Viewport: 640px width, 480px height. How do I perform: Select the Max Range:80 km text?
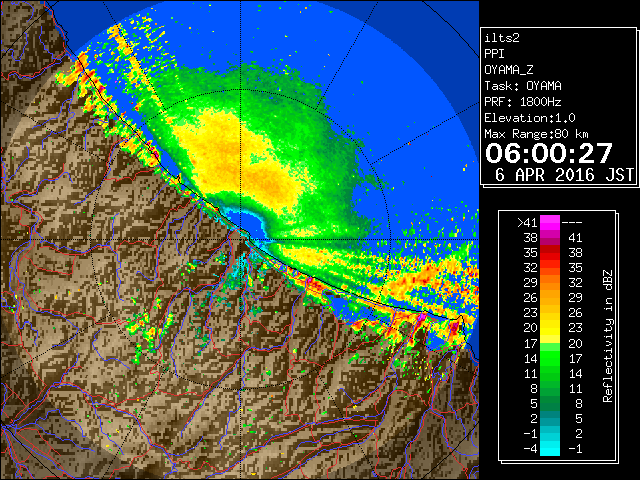(536, 134)
